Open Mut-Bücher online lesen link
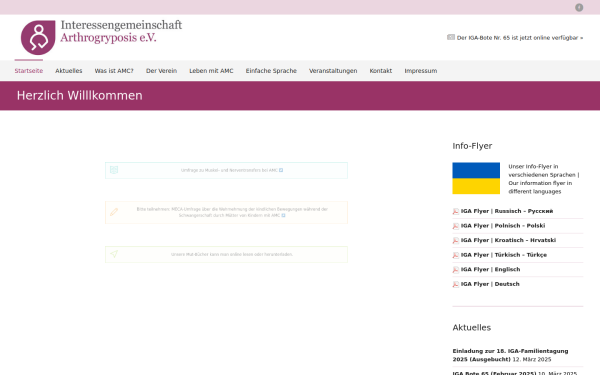 [232, 254]
